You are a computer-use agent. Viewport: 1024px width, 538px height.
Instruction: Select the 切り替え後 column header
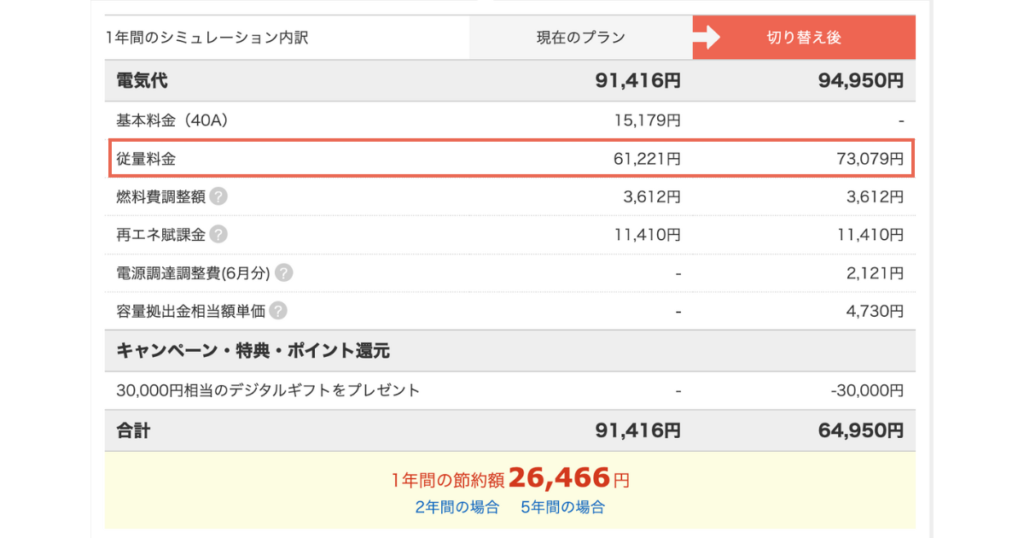click(x=804, y=38)
